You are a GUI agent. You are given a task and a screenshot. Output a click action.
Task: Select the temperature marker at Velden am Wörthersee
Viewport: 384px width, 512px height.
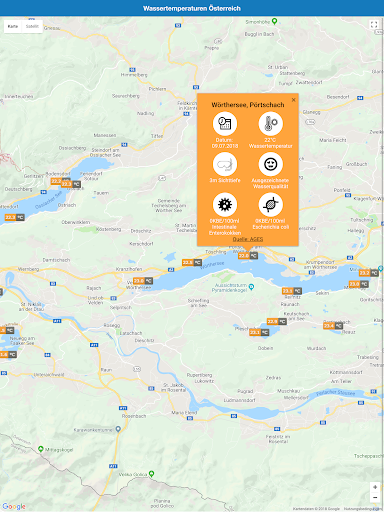143,281
